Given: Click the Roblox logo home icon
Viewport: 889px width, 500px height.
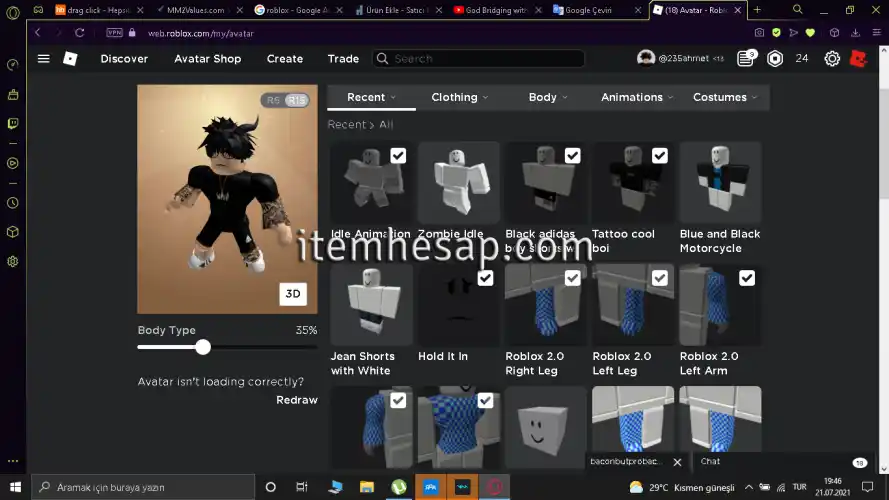Looking at the screenshot, I should coord(70,59).
